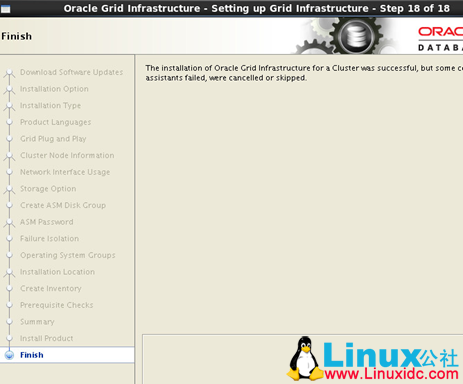Click the blue Finish step bullet icon
This screenshot has height=384, width=463.
(9, 355)
